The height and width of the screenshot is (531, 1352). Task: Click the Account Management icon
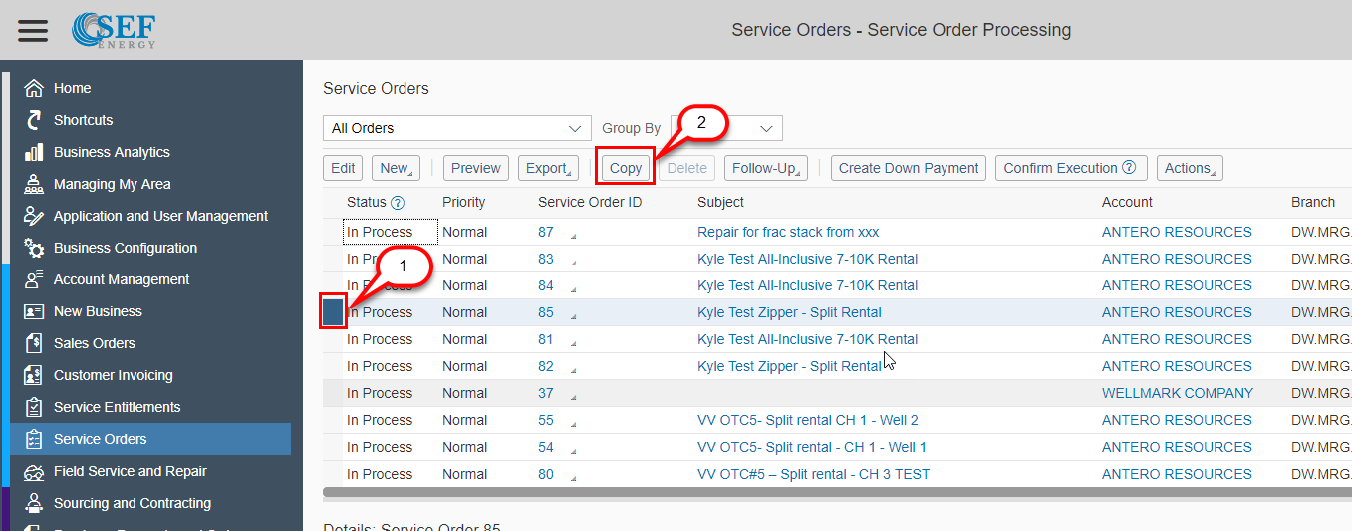[34, 279]
